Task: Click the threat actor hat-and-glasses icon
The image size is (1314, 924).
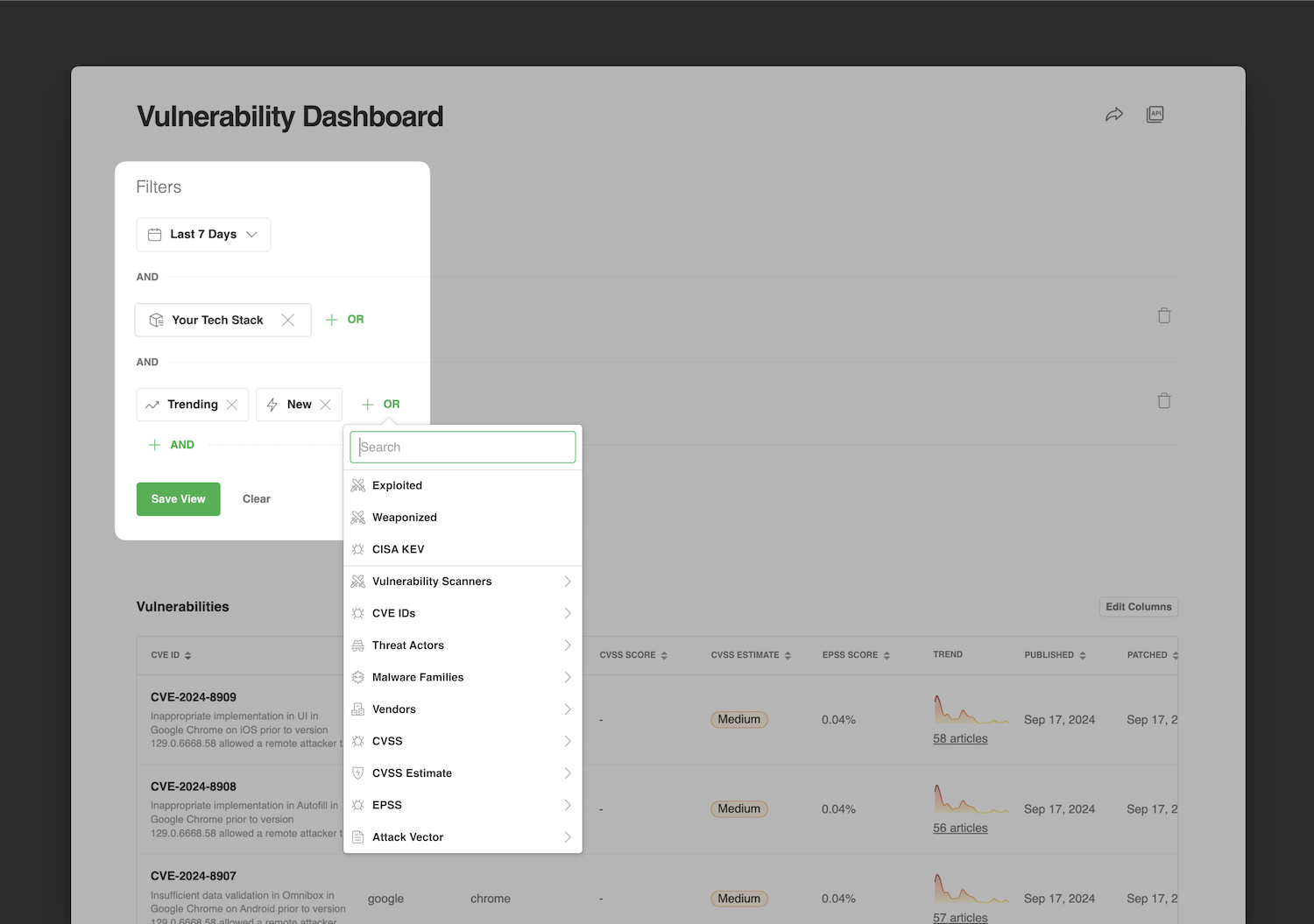Action: 358,645
